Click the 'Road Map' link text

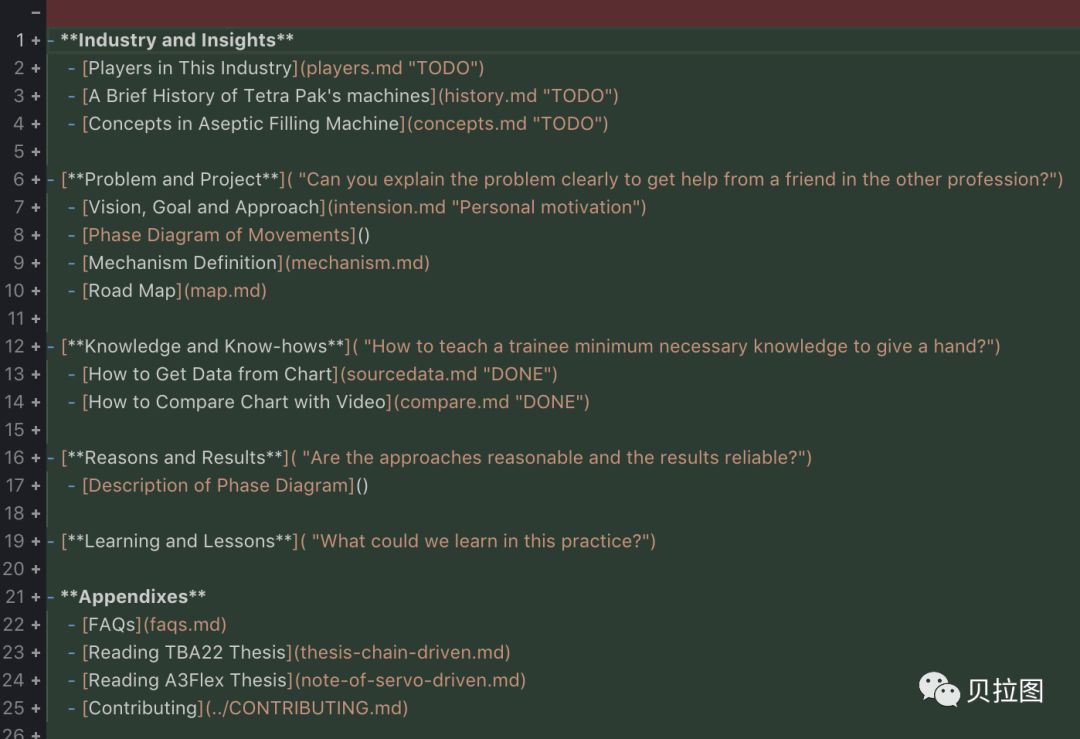pyautogui.click(x=131, y=291)
